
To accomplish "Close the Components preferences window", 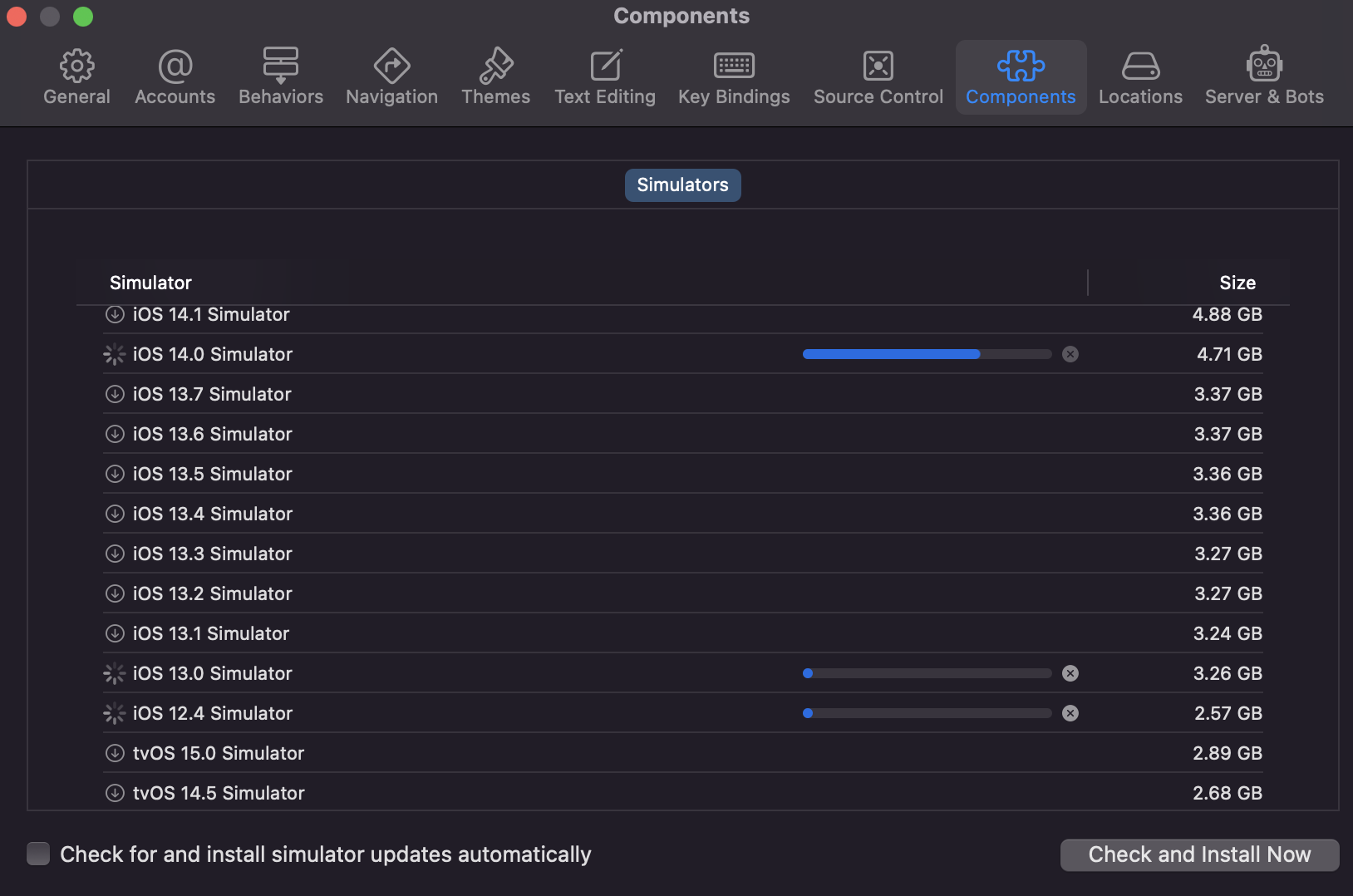I will (x=17, y=17).
